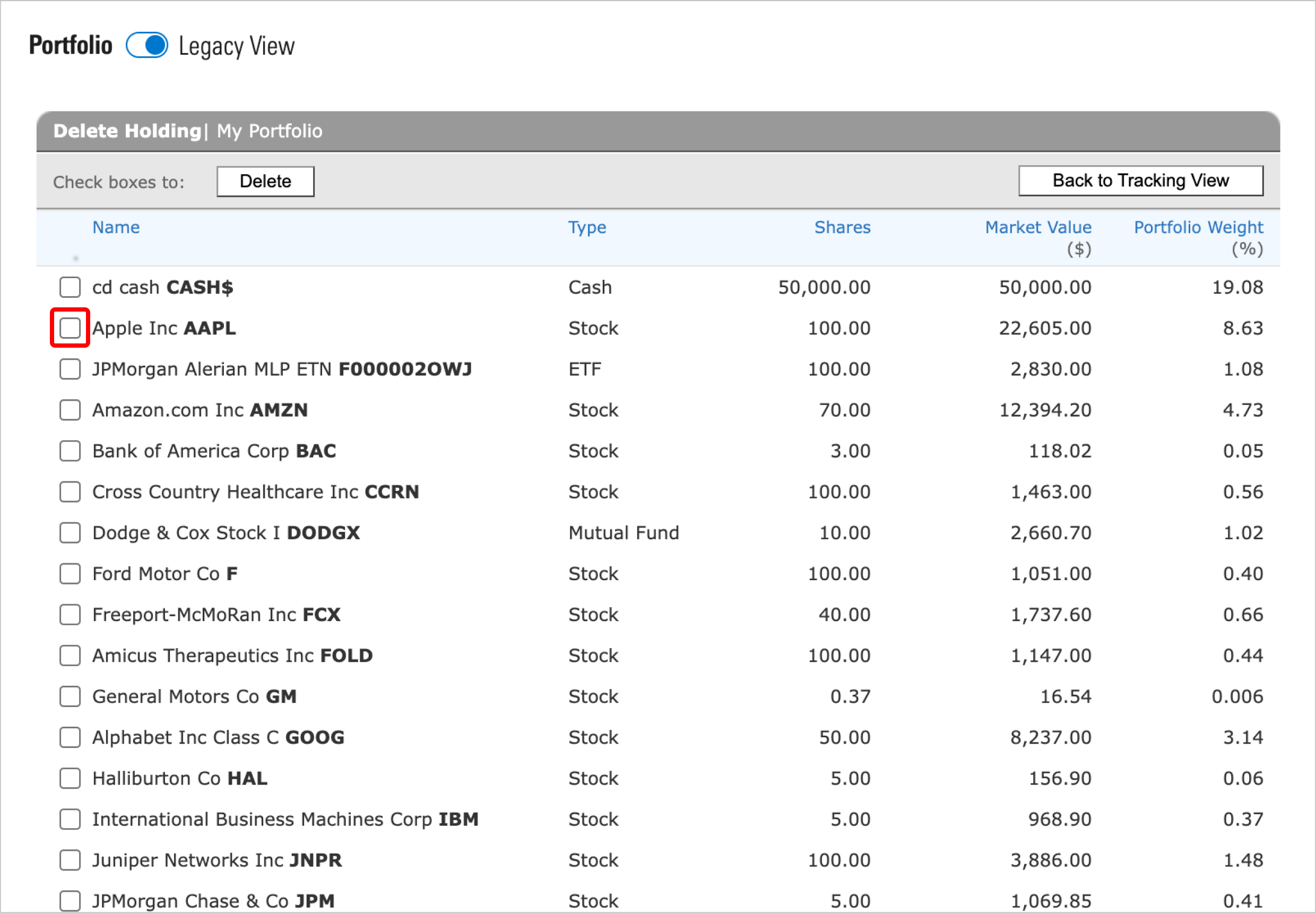The height and width of the screenshot is (913, 1316).
Task: Check the cd cash CASH$ checkbox
Action: (70, 287)
